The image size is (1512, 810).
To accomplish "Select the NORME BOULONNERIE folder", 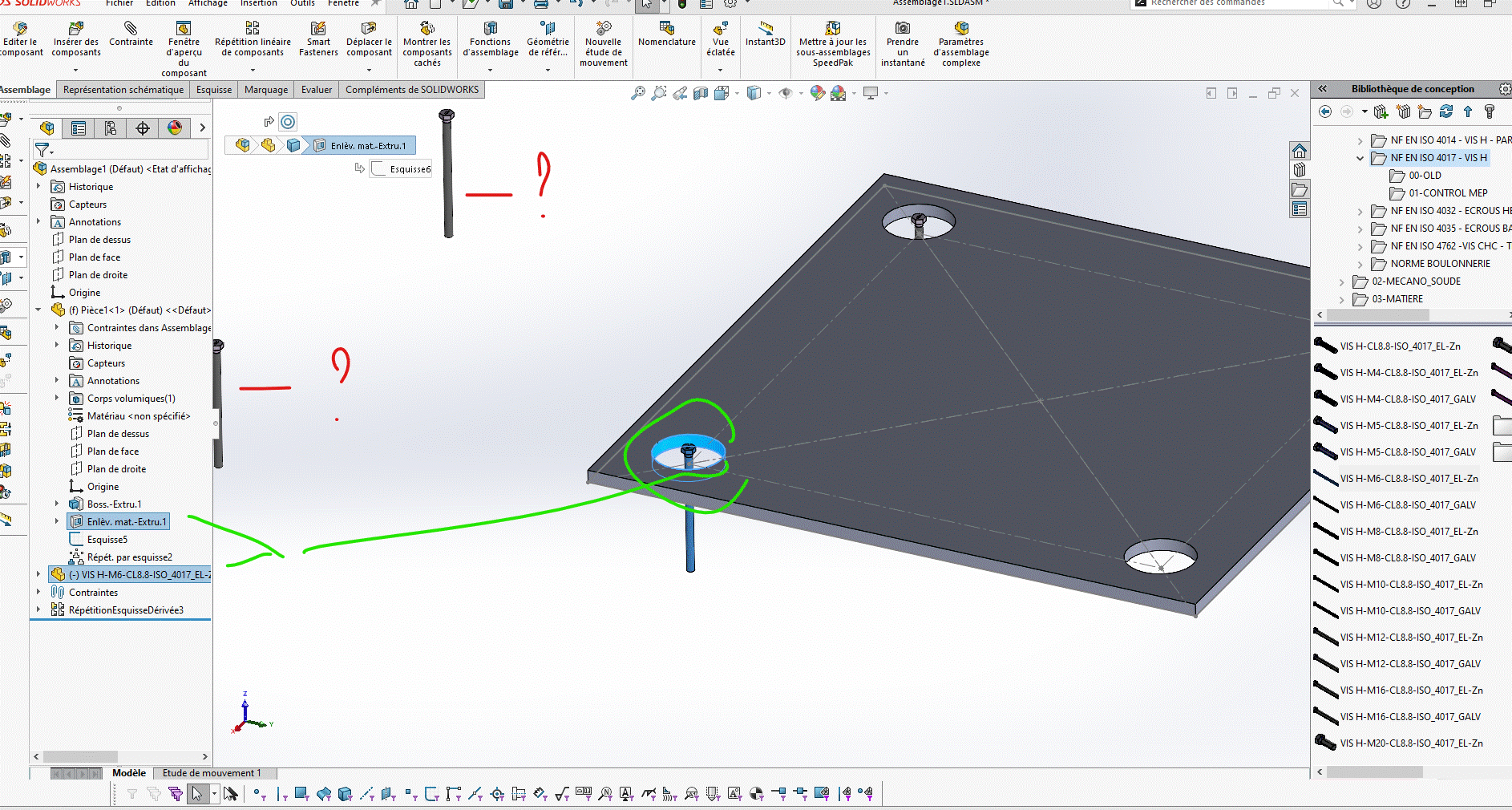I will tap(1441, 264).
